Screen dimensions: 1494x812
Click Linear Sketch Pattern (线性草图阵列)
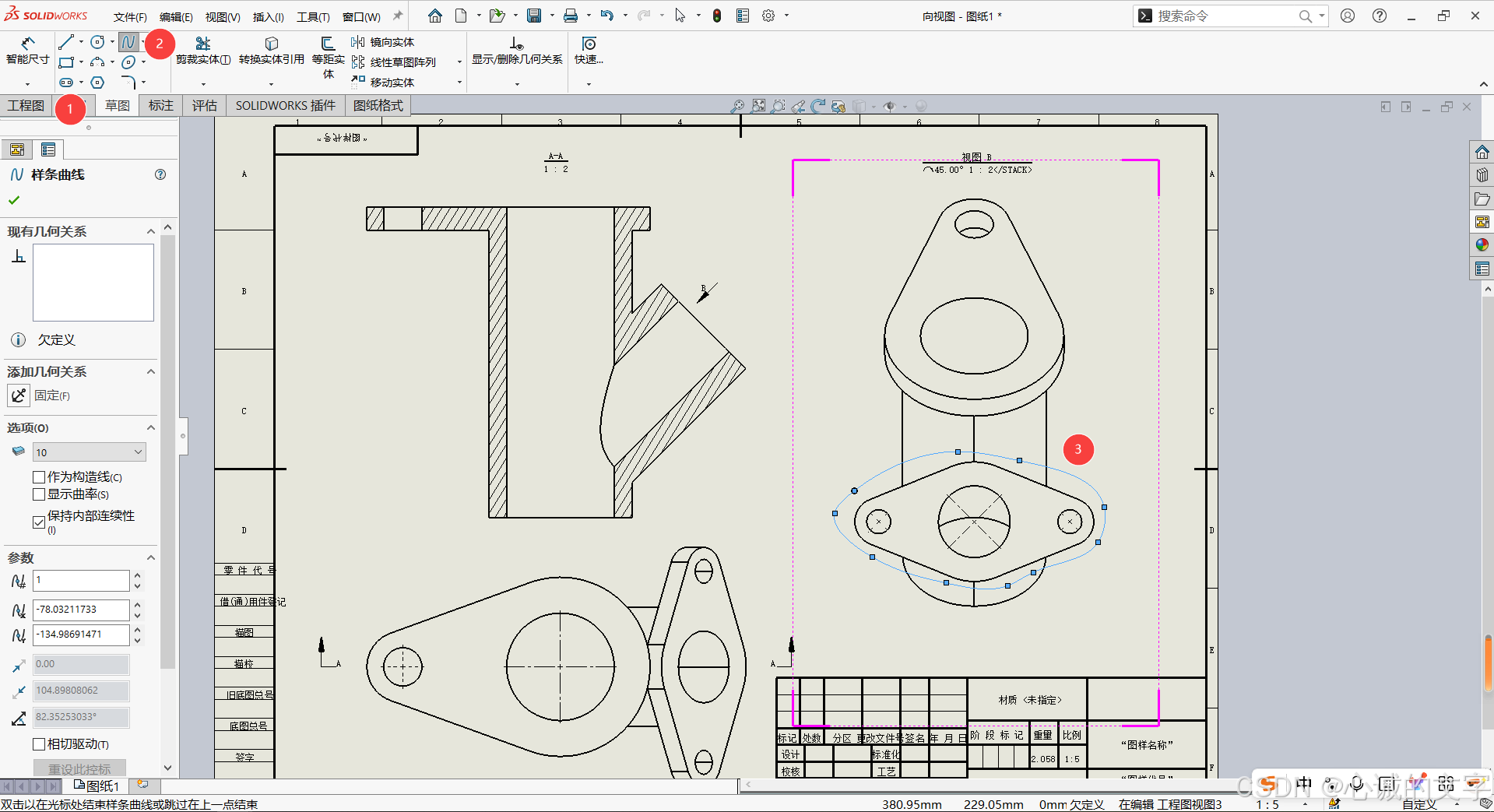393,62
